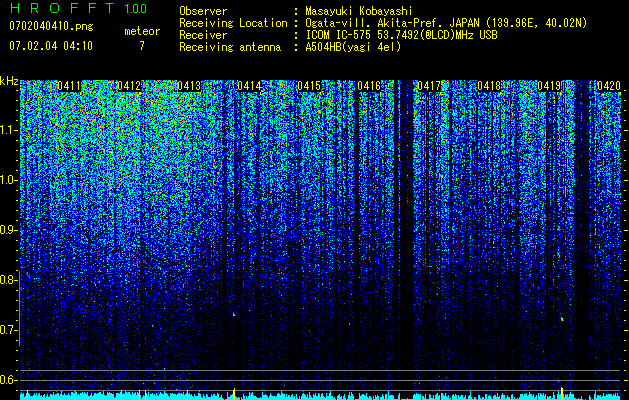Click observer name Masayuki Kobayashi
The width and height of the screenshot is (629, 400).
point(359,11)
